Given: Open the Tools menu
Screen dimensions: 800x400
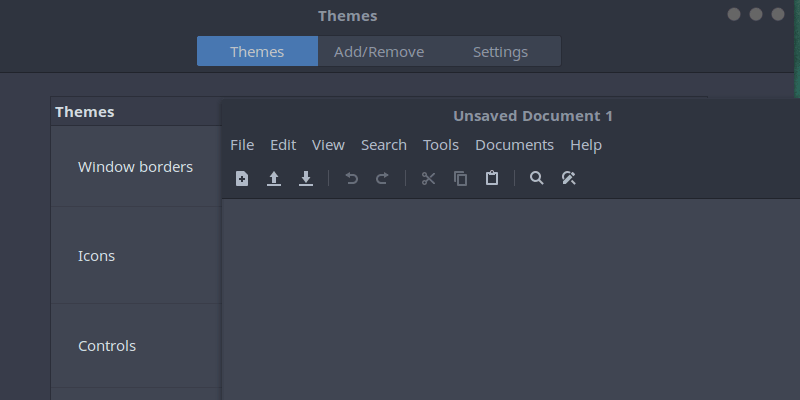Looking at the screenshot, I should coord(441,145).
